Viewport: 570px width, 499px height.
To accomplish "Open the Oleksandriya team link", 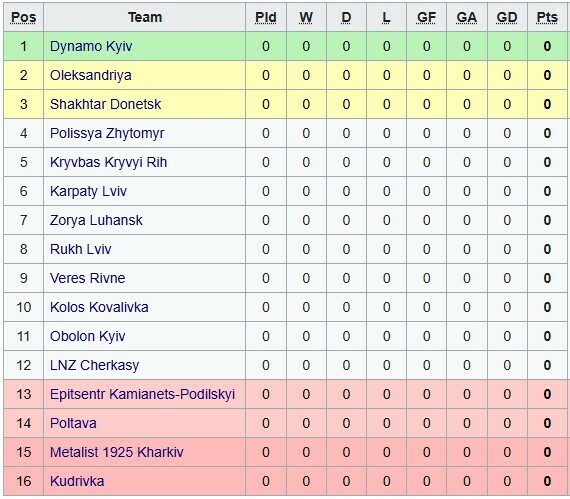I will tap(91, 75).
